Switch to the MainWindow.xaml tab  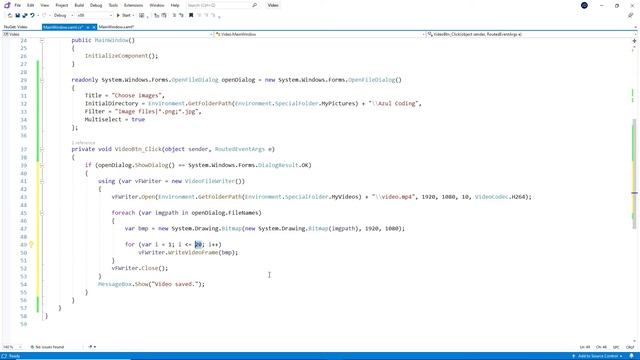[116, 27]
